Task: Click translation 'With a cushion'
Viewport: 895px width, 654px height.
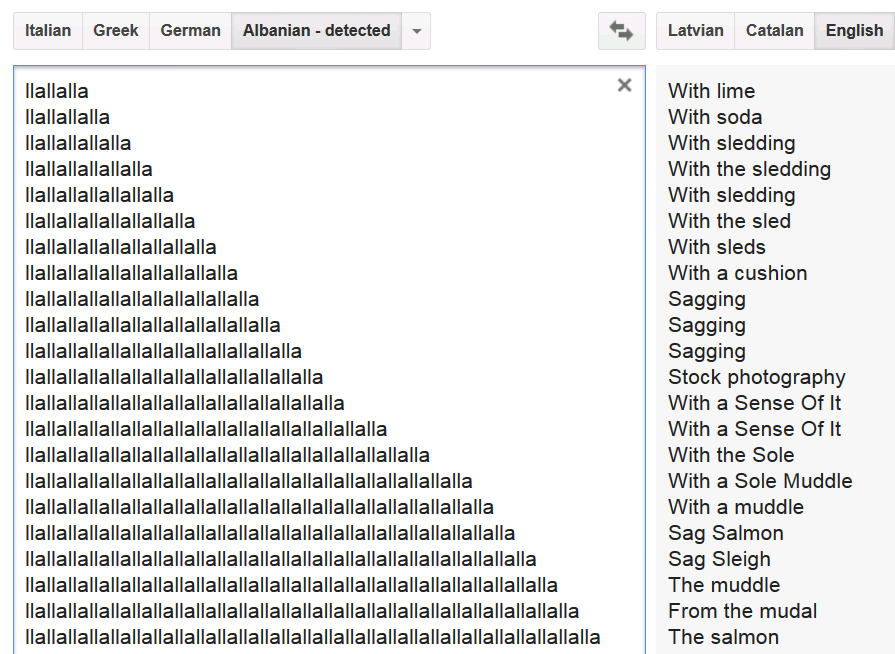Action: click(737, 273)
